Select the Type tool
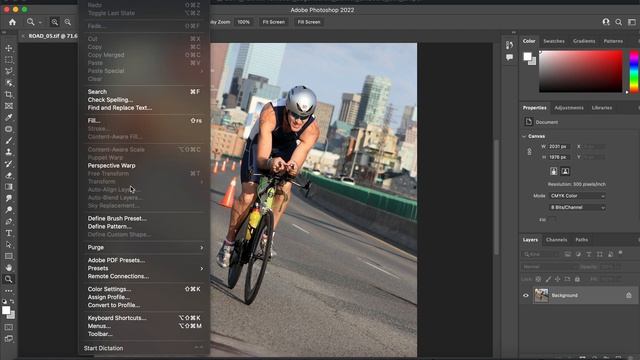Image resolution: width=640 pixels, height=360 pixels. [x=9, y=233]
